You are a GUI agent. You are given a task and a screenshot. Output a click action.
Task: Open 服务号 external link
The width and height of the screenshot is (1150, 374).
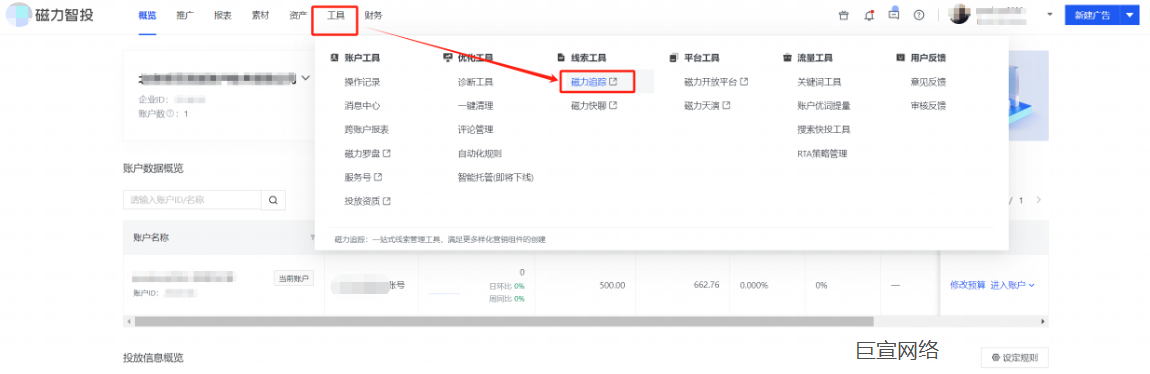click(363, 177)
